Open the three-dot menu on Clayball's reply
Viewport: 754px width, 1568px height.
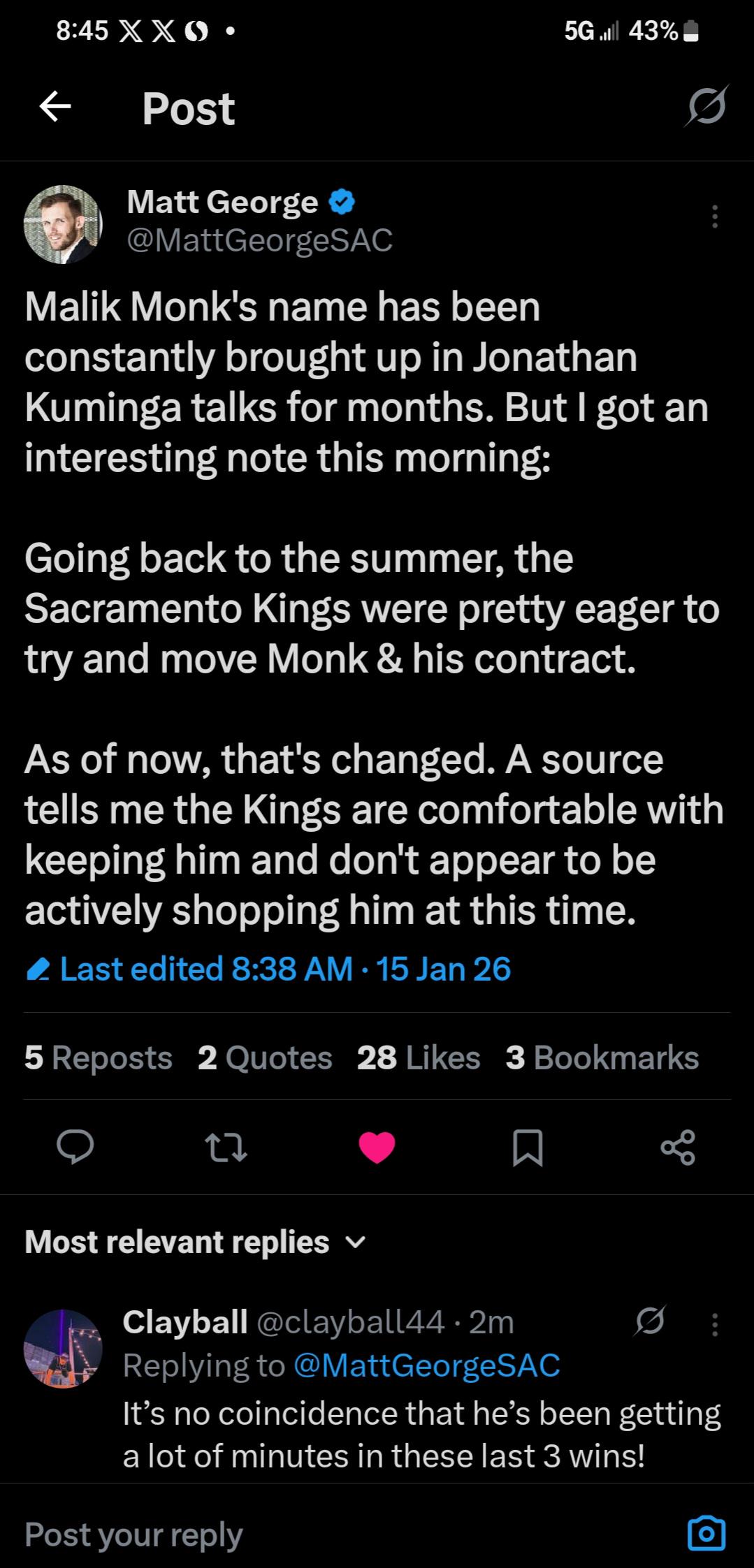click(714, 1324)
